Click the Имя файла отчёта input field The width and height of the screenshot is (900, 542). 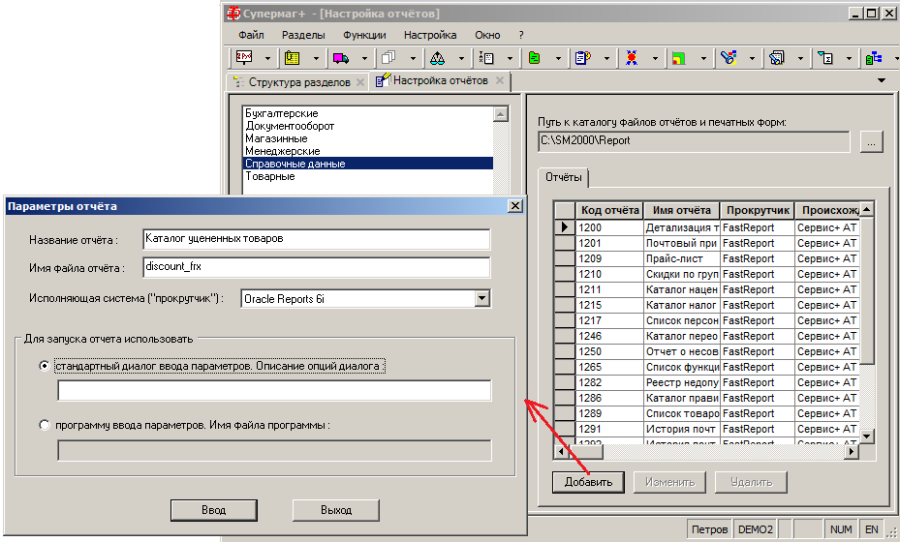click(x=316, y=267)
